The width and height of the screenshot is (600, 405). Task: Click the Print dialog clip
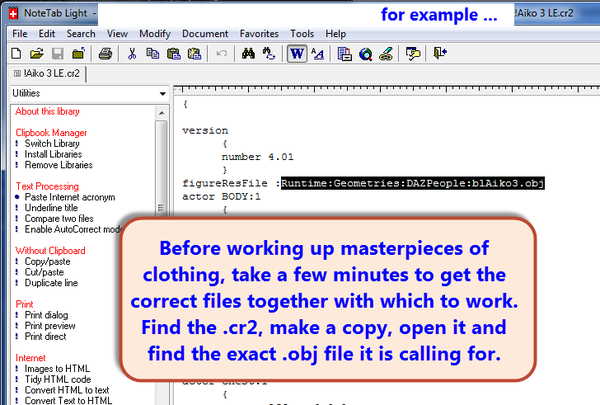coord(46,315)
